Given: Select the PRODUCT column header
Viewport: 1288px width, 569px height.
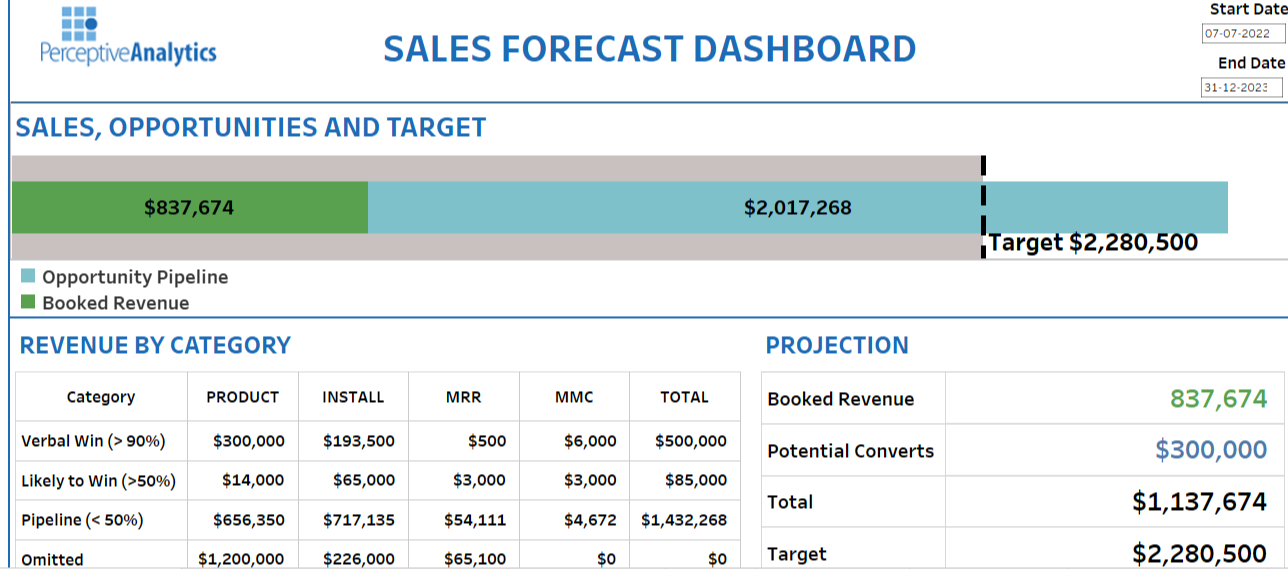Looking at the screenshot, I should pos(242,397).
